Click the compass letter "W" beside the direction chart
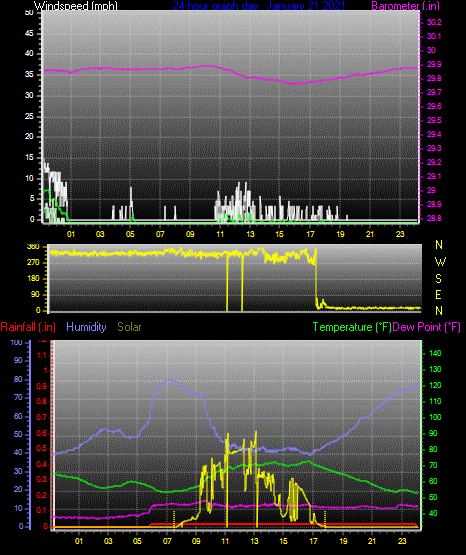 coord(440,262)
